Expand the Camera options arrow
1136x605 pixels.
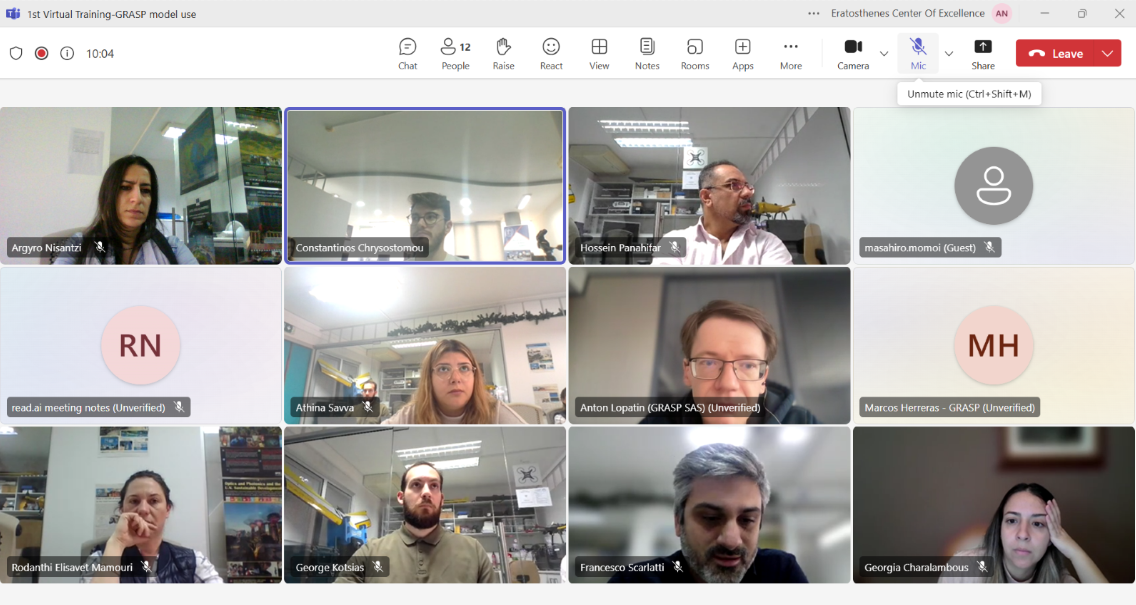point(884,53)
